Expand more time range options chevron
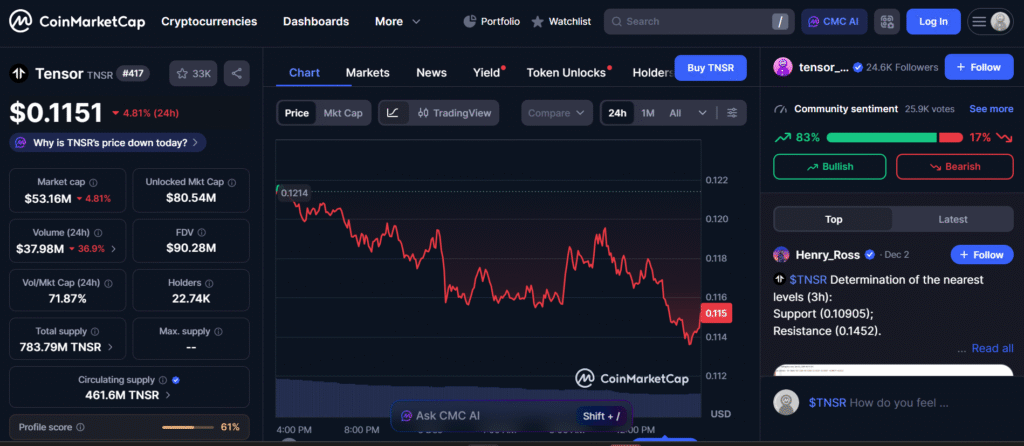Screen dimensions: 1024x446 (703, 113)
